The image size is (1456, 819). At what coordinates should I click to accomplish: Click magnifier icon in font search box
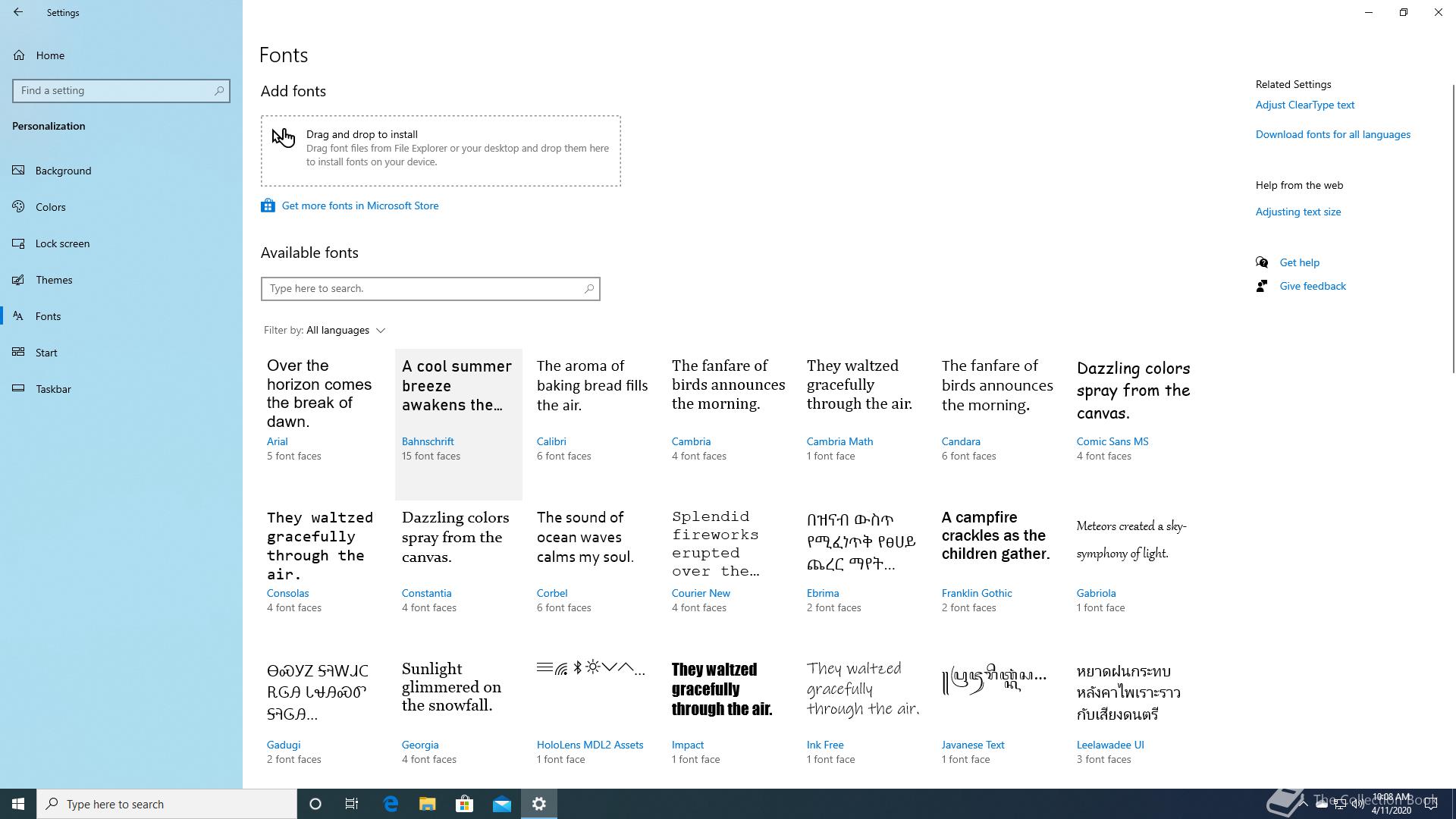tap(589, 289)
